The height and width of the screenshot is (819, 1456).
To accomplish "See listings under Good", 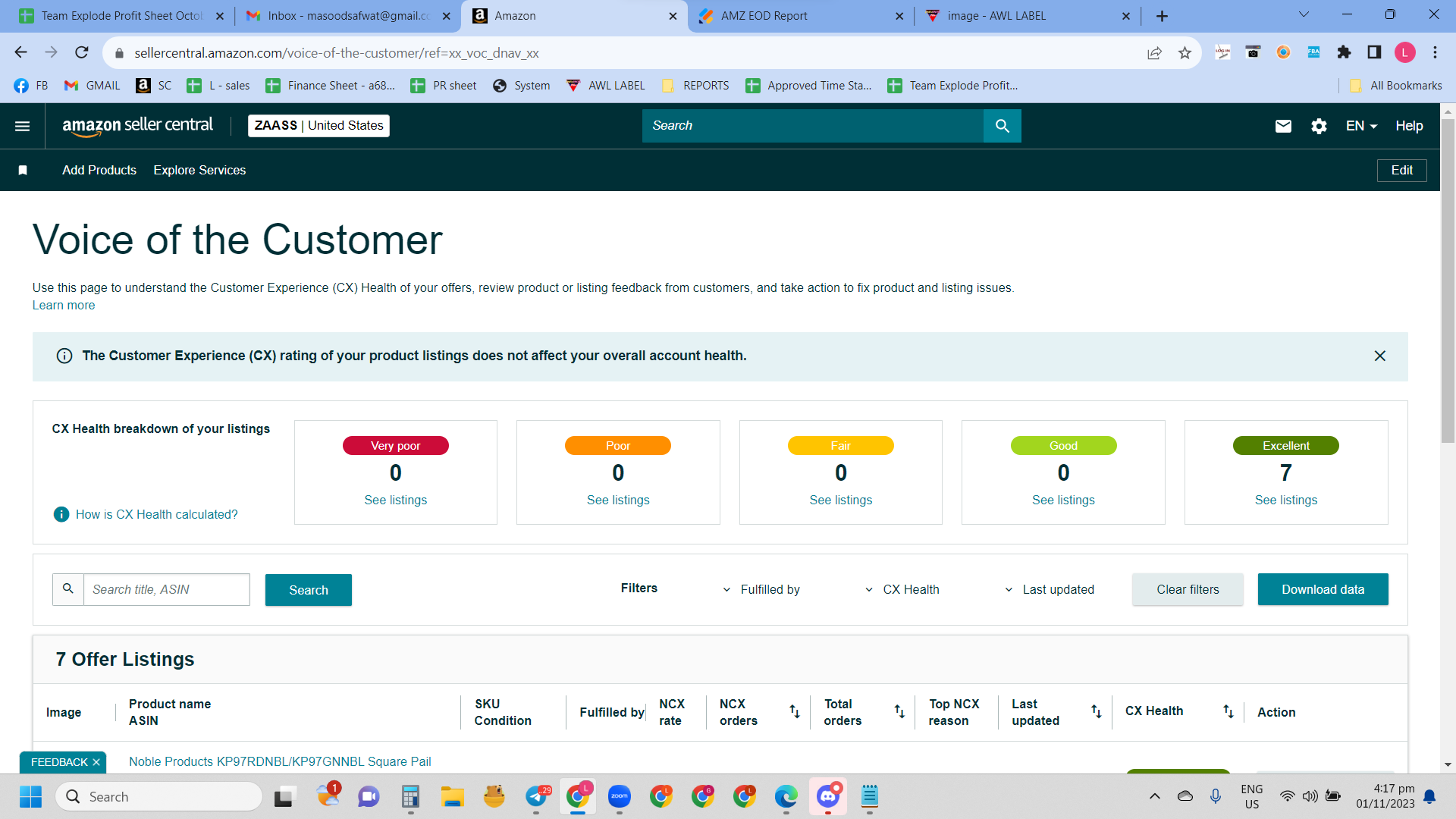I will click(1063, 500).
